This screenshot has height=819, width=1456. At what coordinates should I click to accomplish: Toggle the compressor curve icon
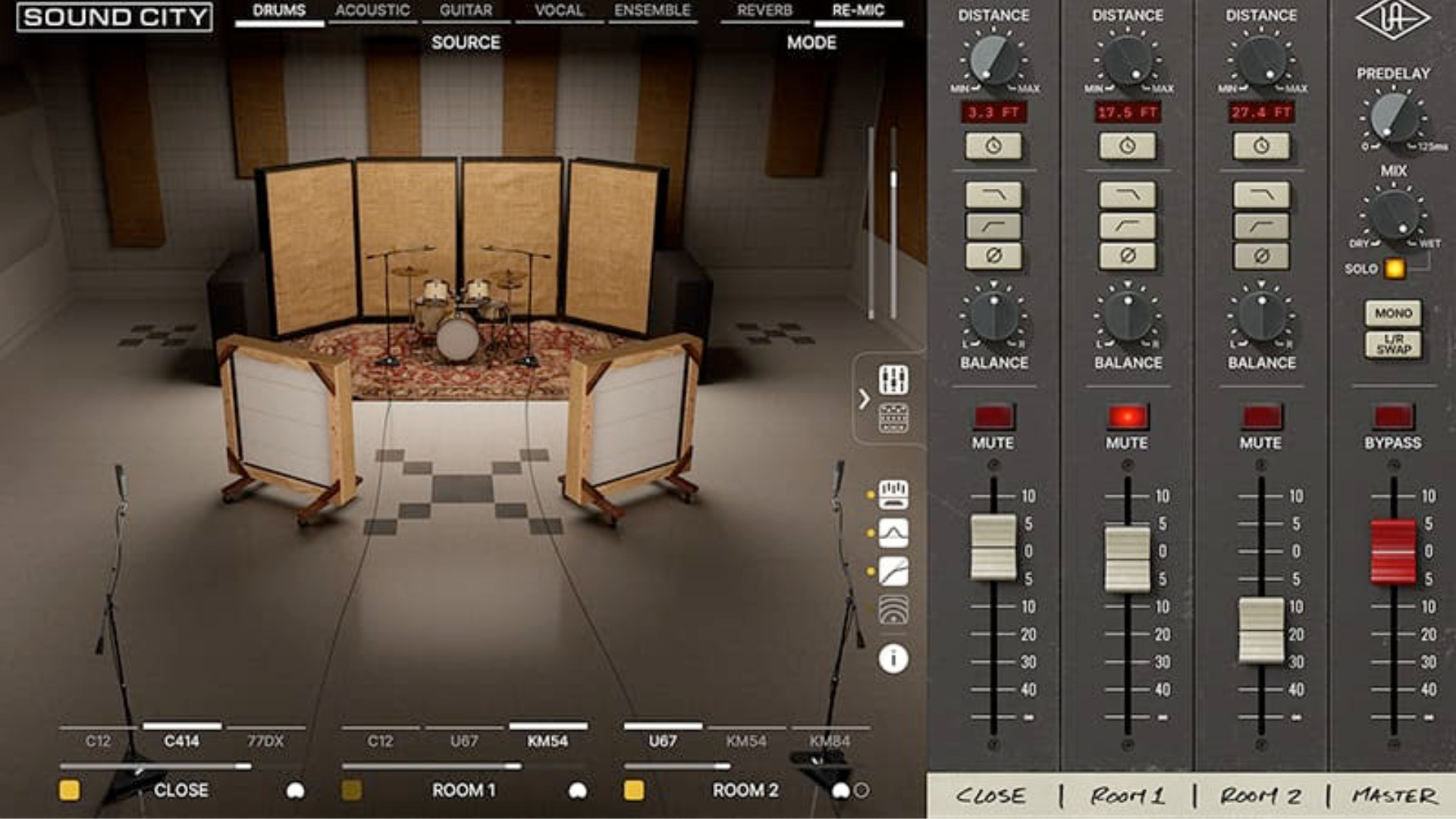coord(893,572)
